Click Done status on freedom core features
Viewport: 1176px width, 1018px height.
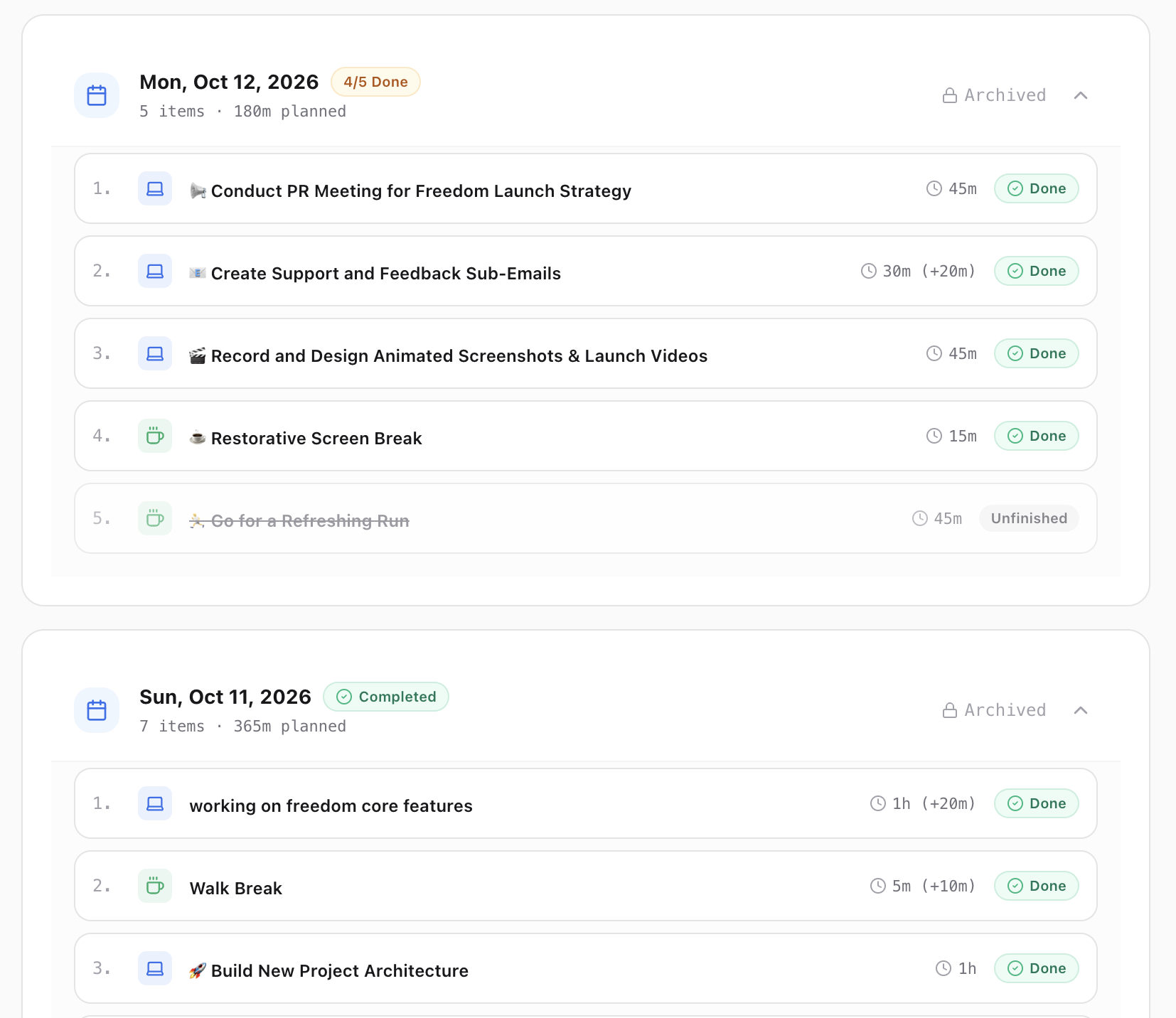(1037, 803)
